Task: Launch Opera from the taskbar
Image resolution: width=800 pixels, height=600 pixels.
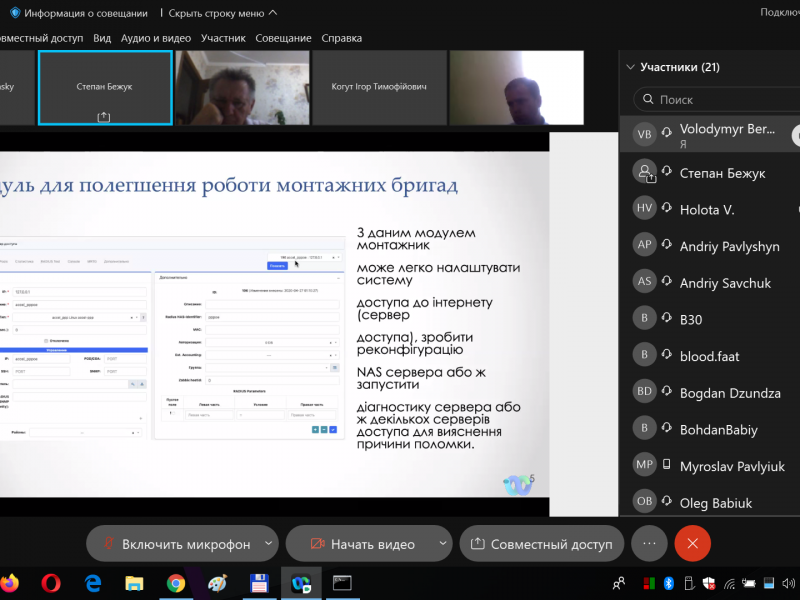Action: [51, 583]
